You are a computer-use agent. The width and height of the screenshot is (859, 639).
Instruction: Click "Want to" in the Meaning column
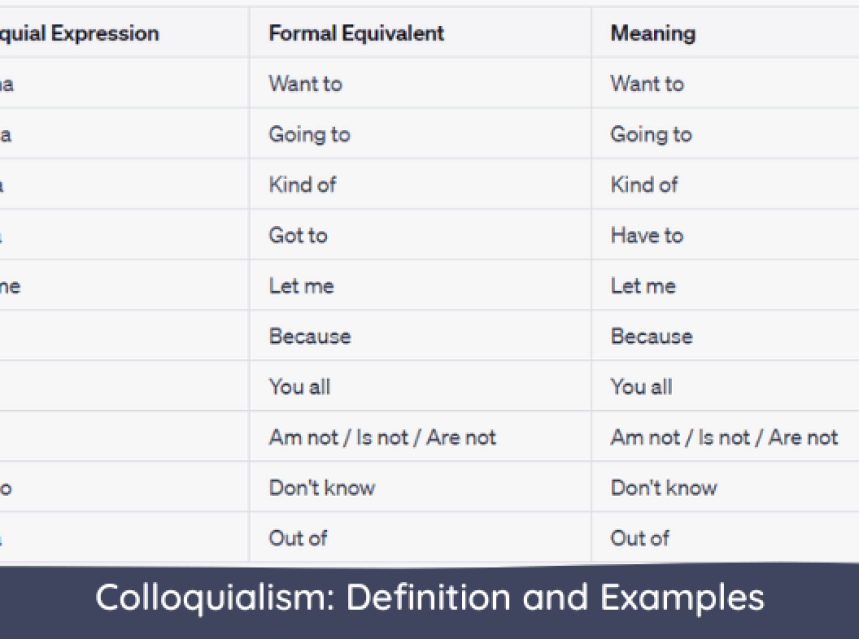[x=647, y=84]
